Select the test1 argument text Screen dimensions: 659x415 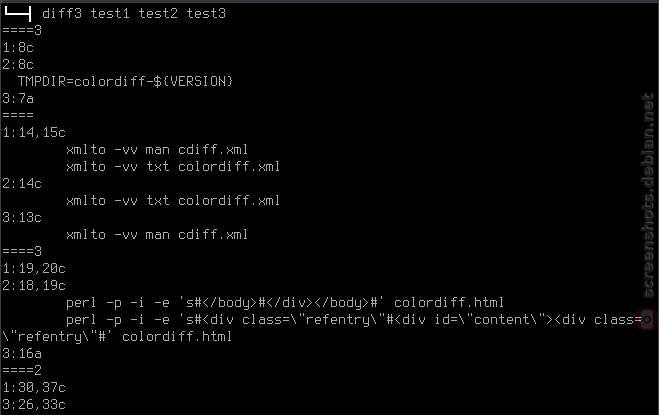click(x=110, y=13)
